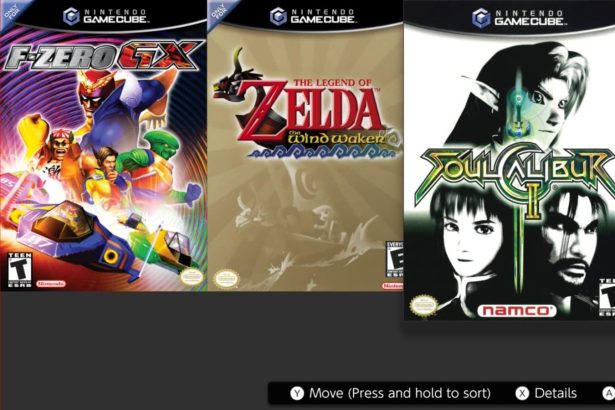Click the Move (Press and hold to sort) label

(x=400, y=393)
